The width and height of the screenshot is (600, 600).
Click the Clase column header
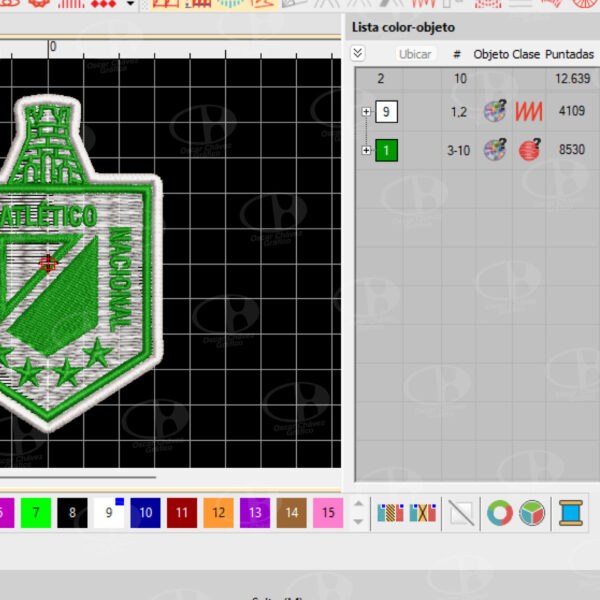coord(526,54)
